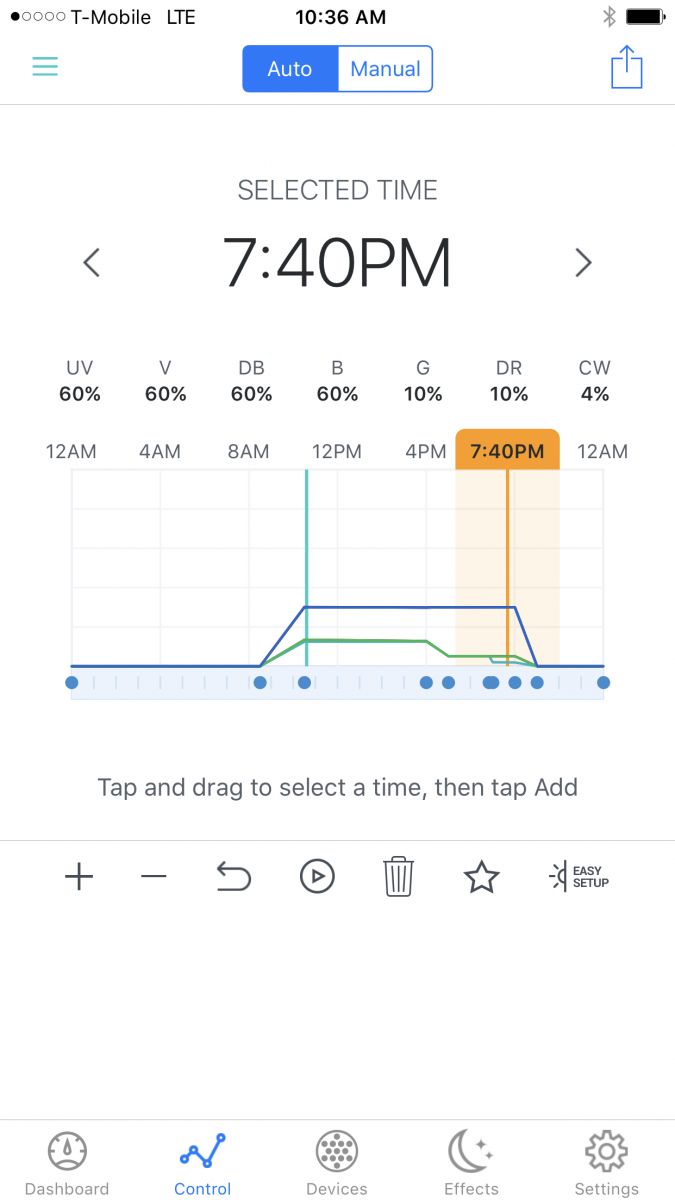Go to next selected time
Viewport: 675px width, 1200px height.
pos(583,263)
